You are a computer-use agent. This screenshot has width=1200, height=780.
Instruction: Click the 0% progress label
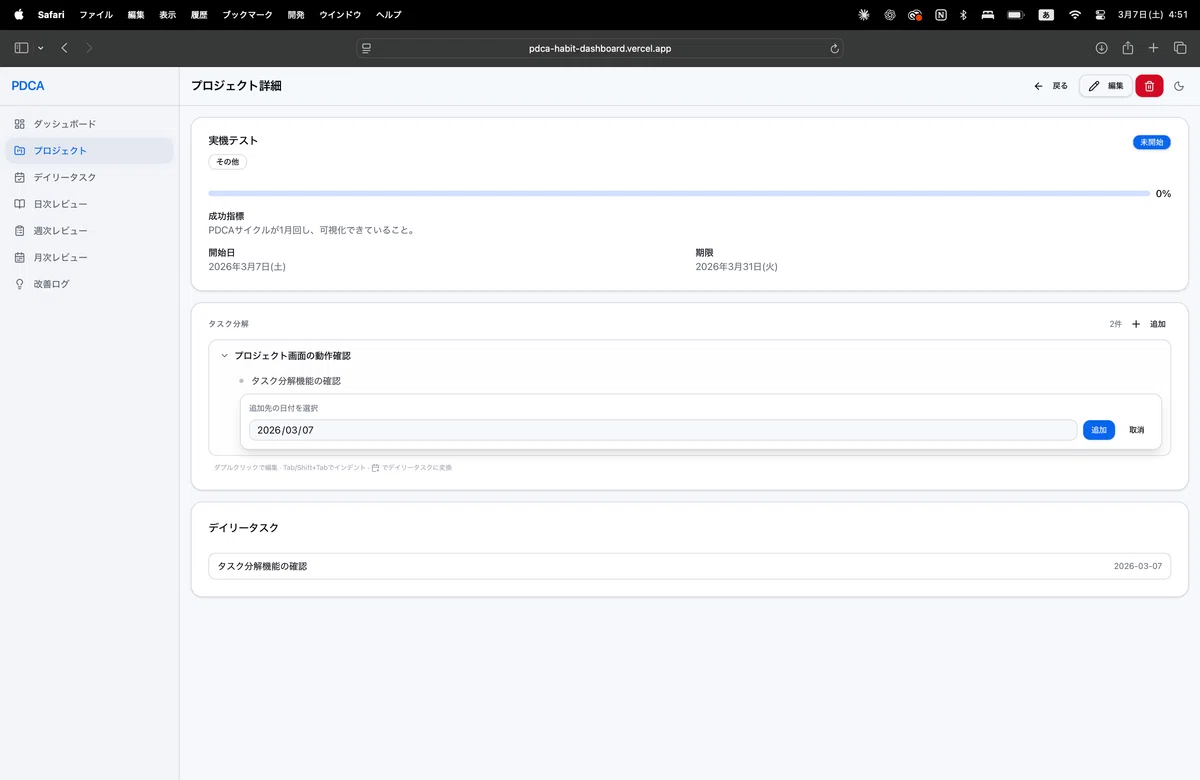pyautogui.click(x=1163, y=194)
